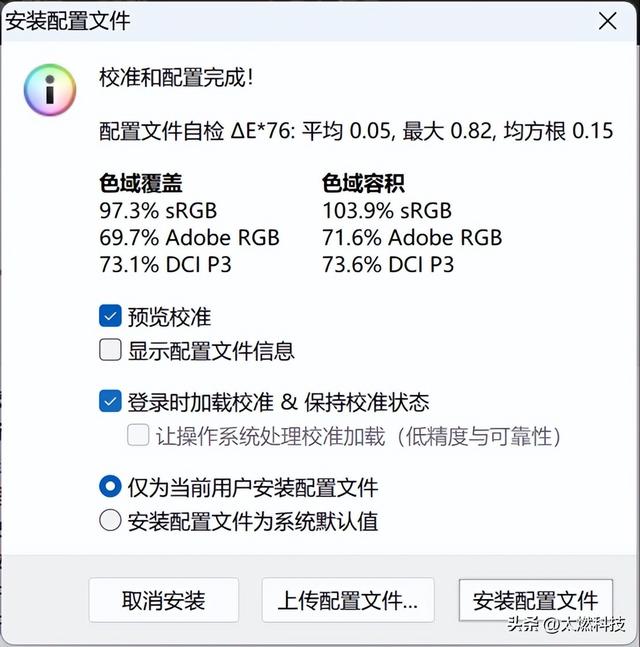The width and height of the screenshot is (640, 647).
Task: Confirm with the 安装配置文件 button
Action: point(535,600)
